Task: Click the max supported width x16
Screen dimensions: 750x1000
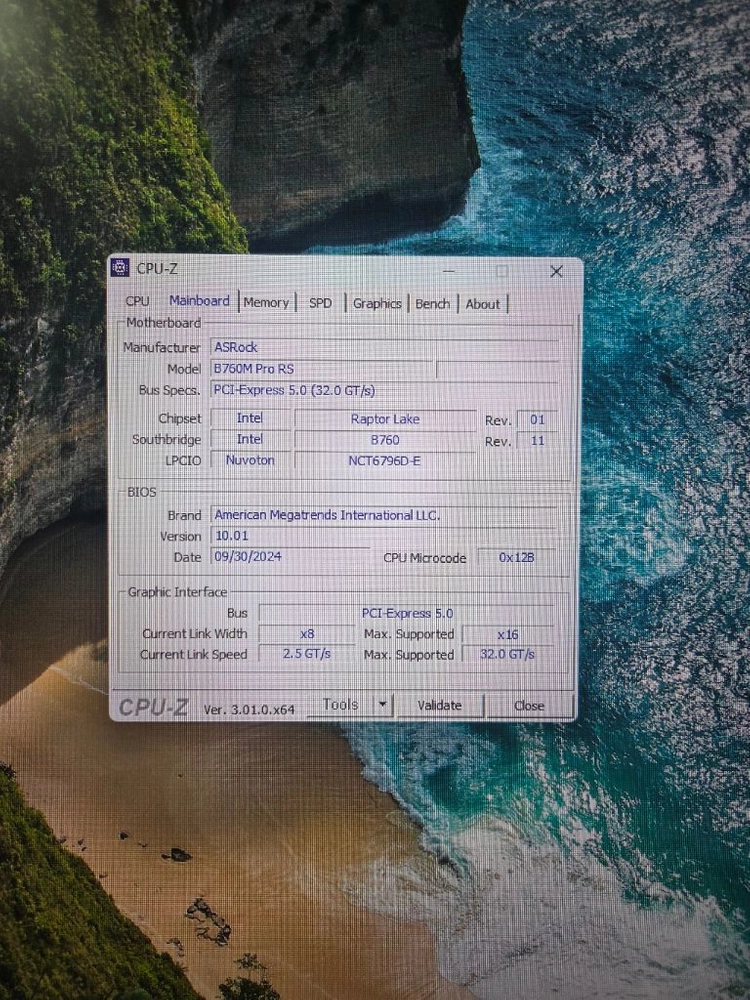Action: tap(508, 635)
